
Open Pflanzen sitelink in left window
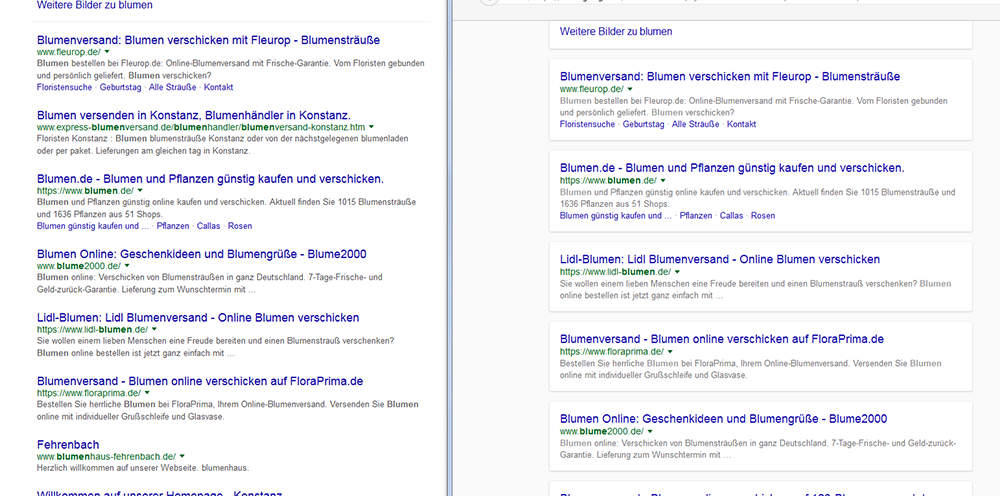(173, 226)
